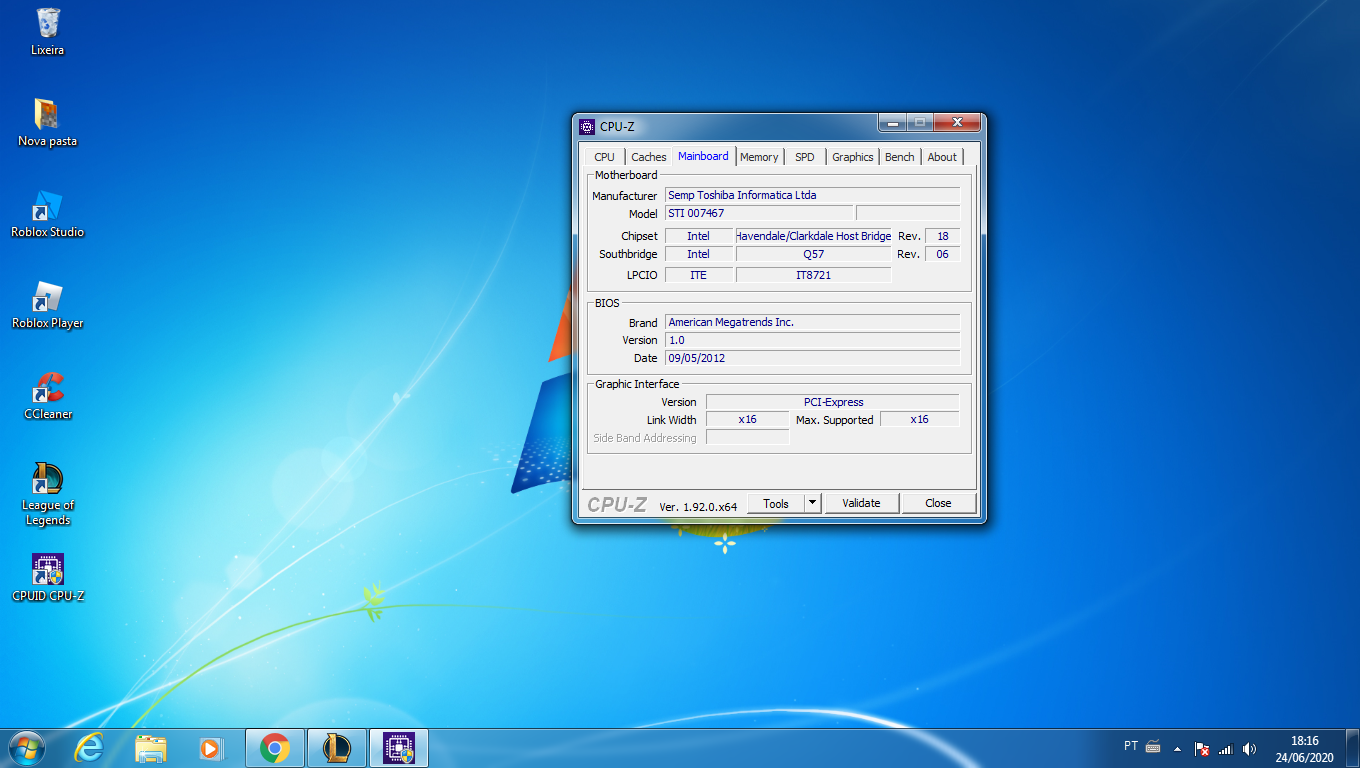Click the BIOS version 1.0 field
Image resolution: width=1360 pixels, height=768 pixels.
click(813, 340)
